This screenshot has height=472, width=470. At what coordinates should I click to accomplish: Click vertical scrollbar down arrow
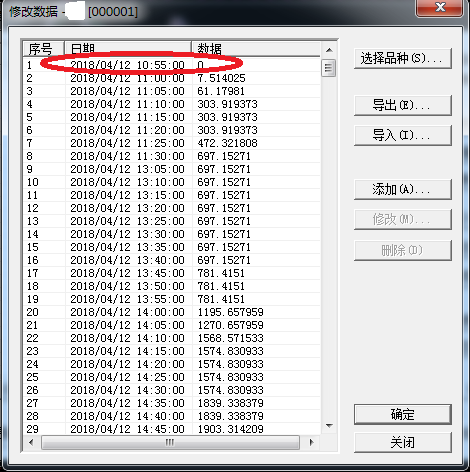point(329,426)
